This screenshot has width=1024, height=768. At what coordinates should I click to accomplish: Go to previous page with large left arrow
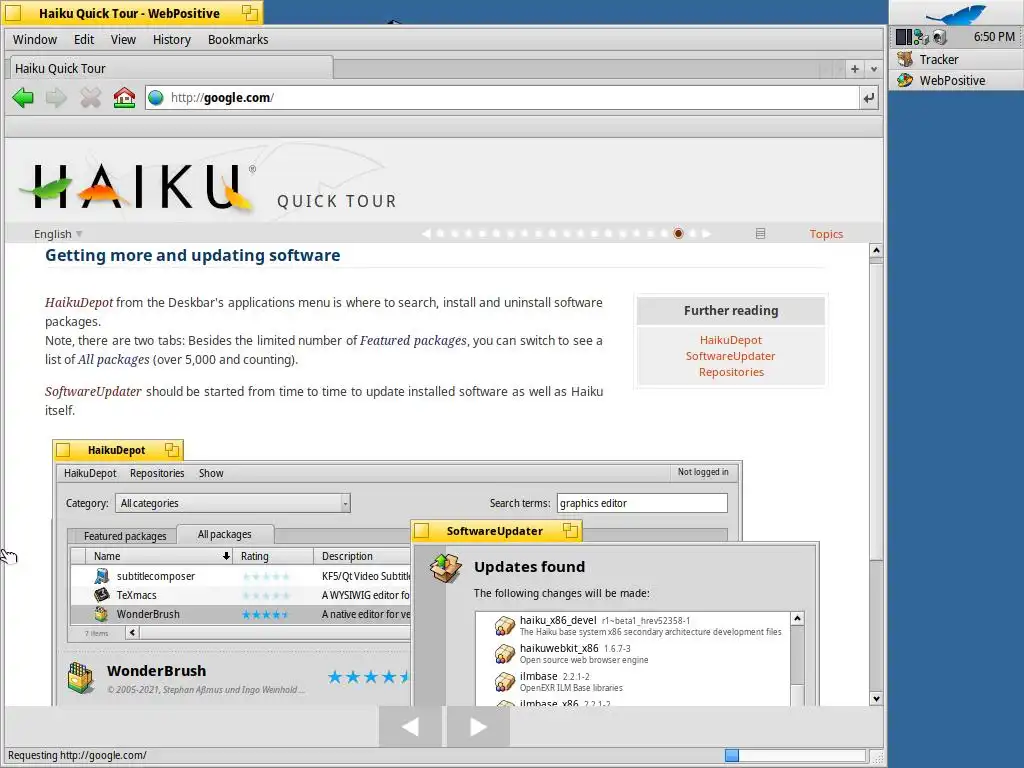[x=410, y=726]
